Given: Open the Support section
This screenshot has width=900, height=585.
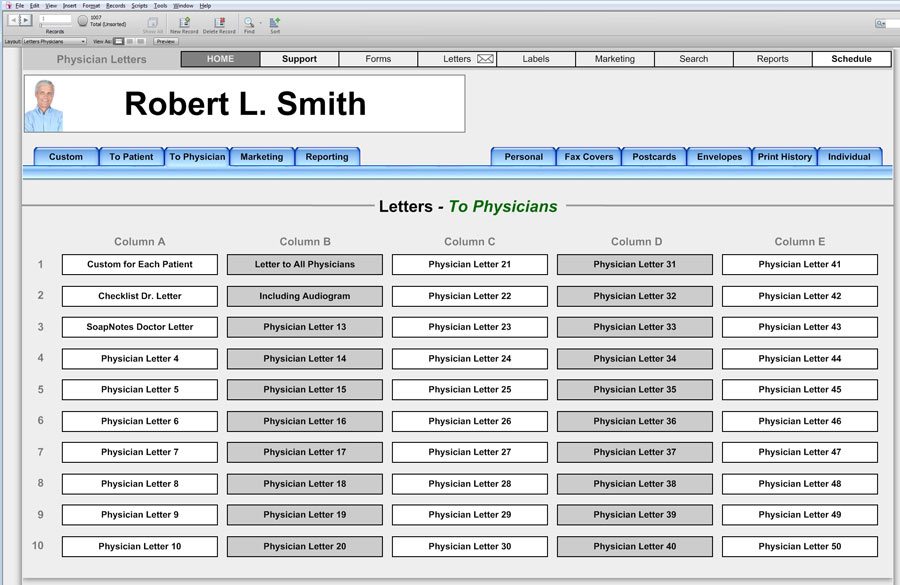Looking at the screenshot, I should [299, 59].
